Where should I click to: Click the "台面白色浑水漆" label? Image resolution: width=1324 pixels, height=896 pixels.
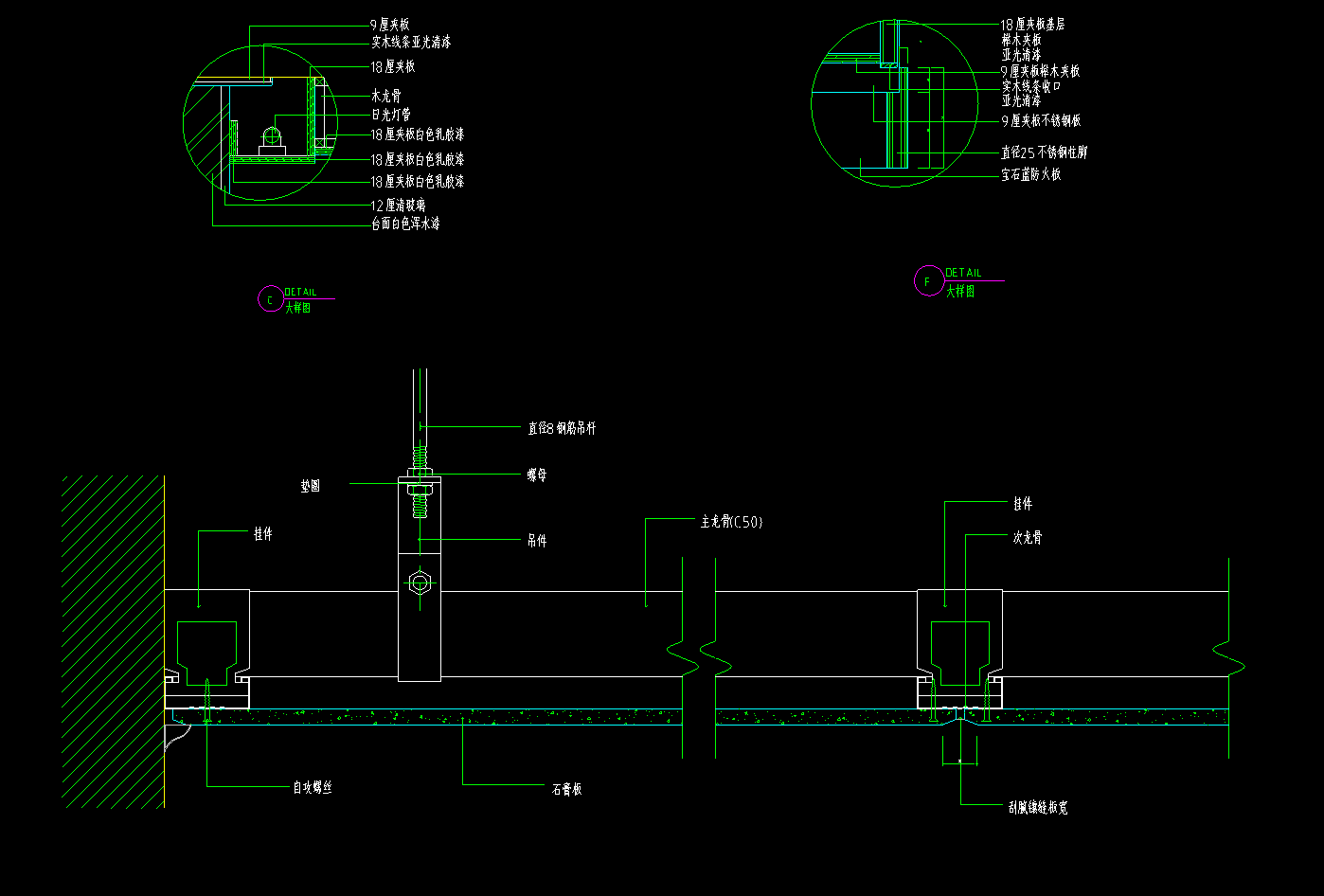point(405,224)
